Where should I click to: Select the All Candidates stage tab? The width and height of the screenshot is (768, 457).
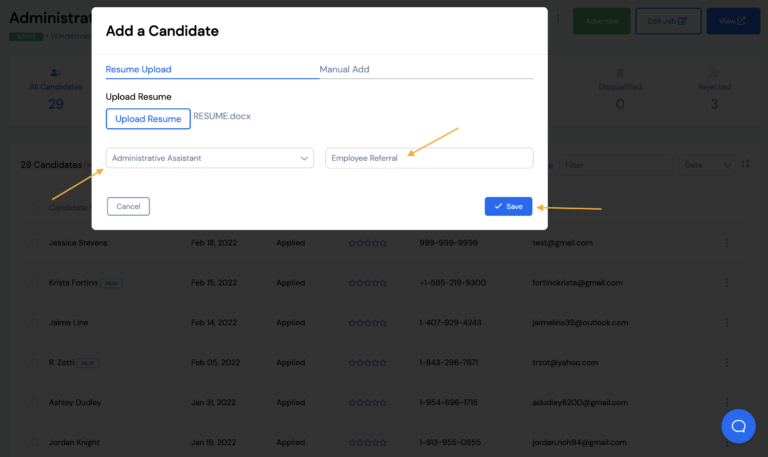pyautogui.click(x=56, y=90)
